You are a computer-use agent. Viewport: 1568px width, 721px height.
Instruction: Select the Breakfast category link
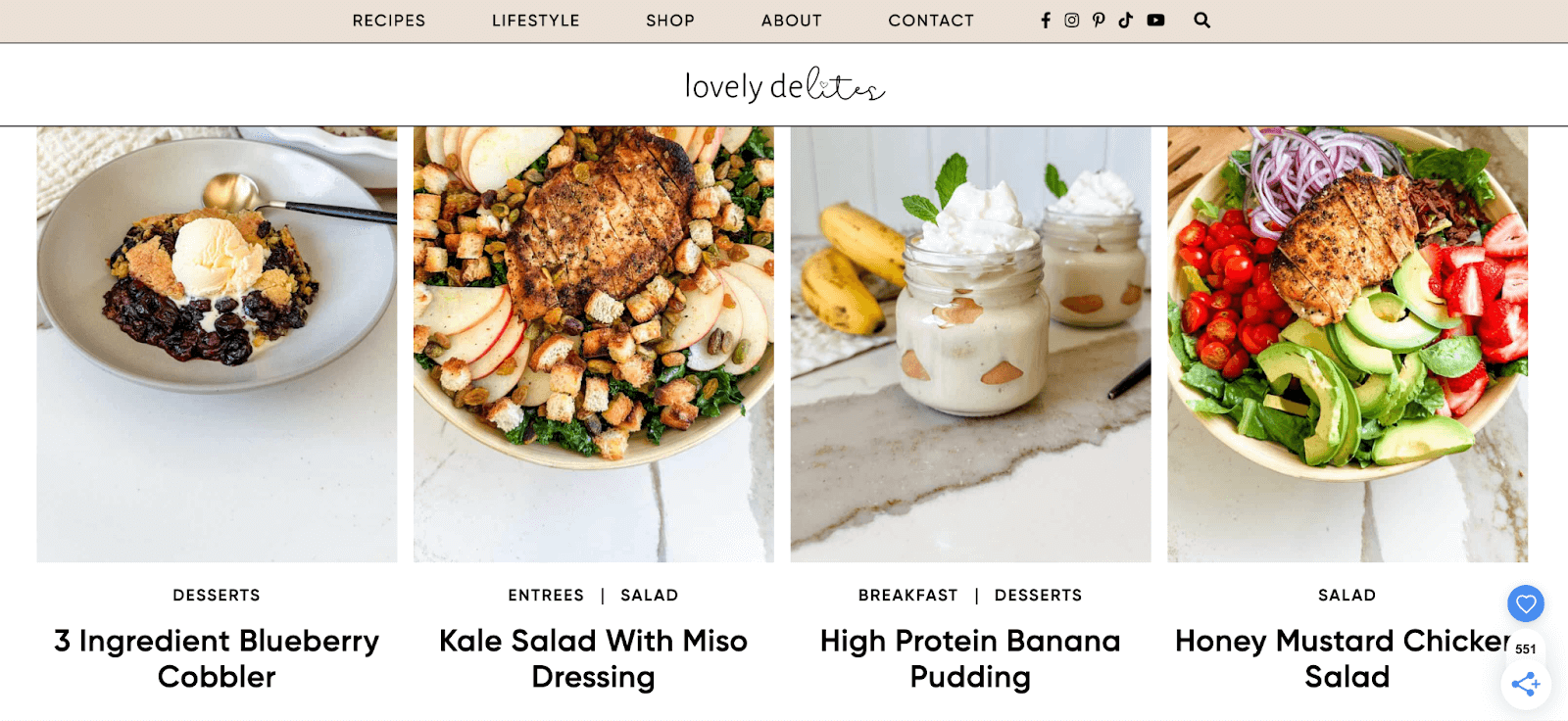click(908, 596)
